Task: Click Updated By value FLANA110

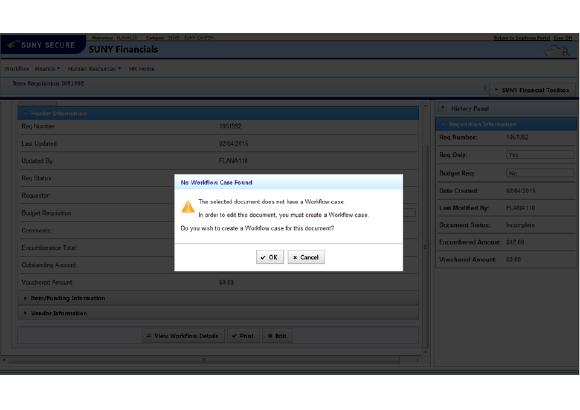Action: [x=233, y=161]
